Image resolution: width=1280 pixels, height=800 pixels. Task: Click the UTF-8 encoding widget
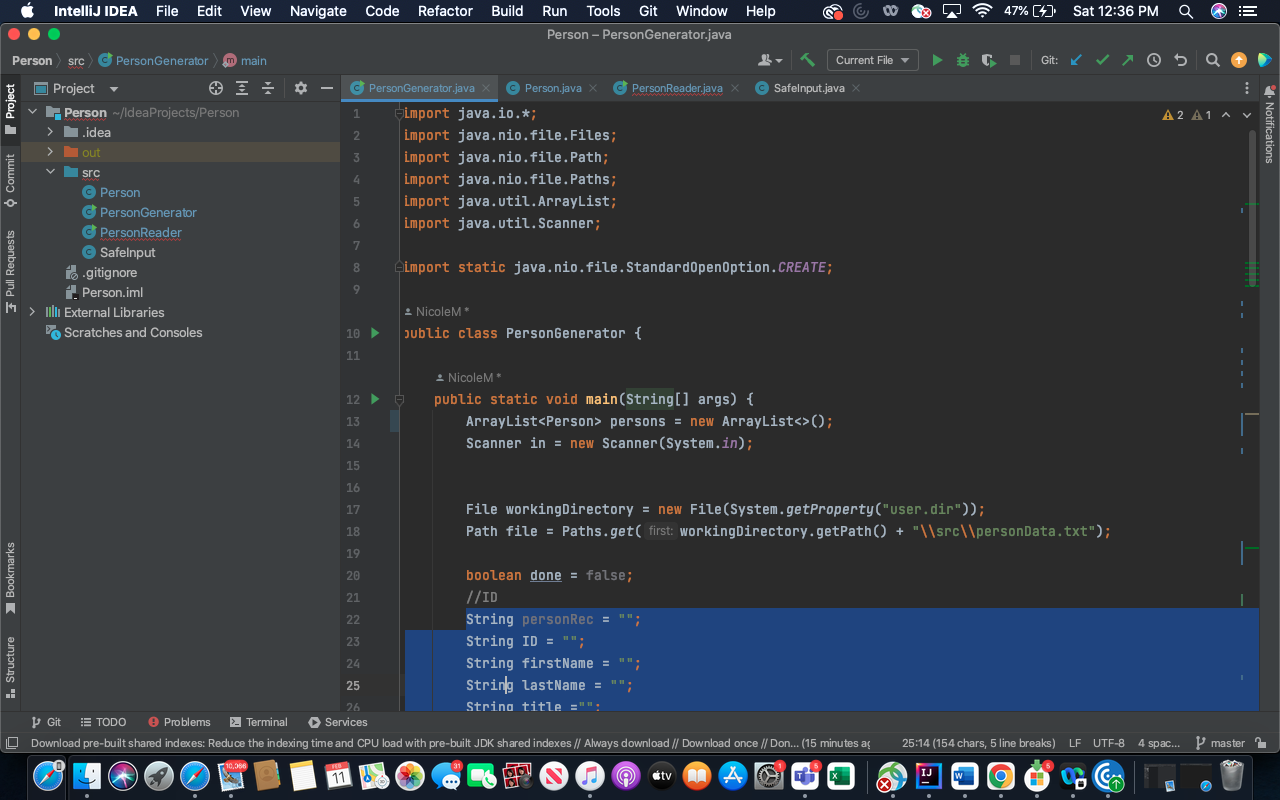point(1109,743)
